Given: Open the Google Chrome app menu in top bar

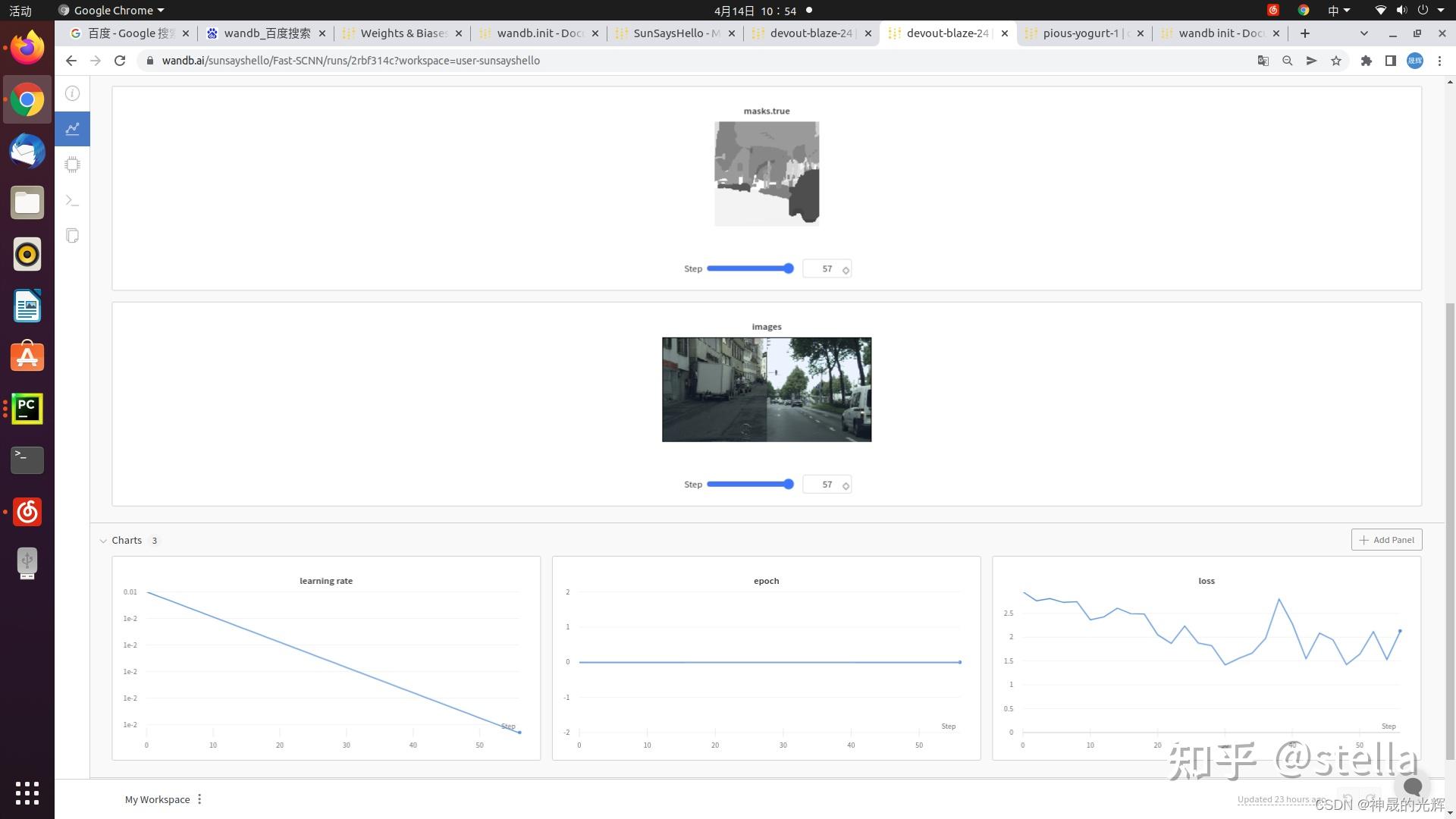Looking at the screenshot, I should 111,11.
